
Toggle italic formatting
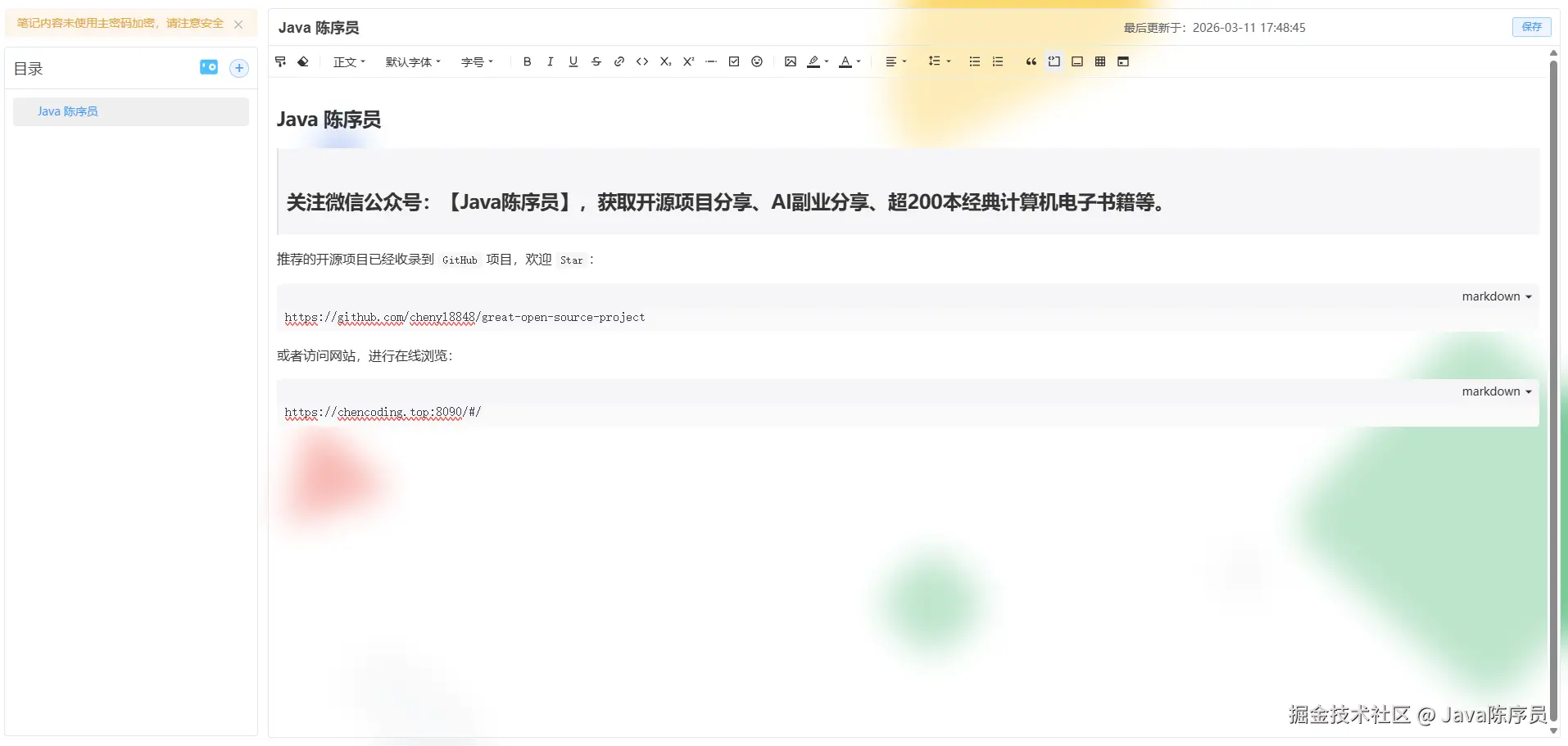click(x=550, y=61)
